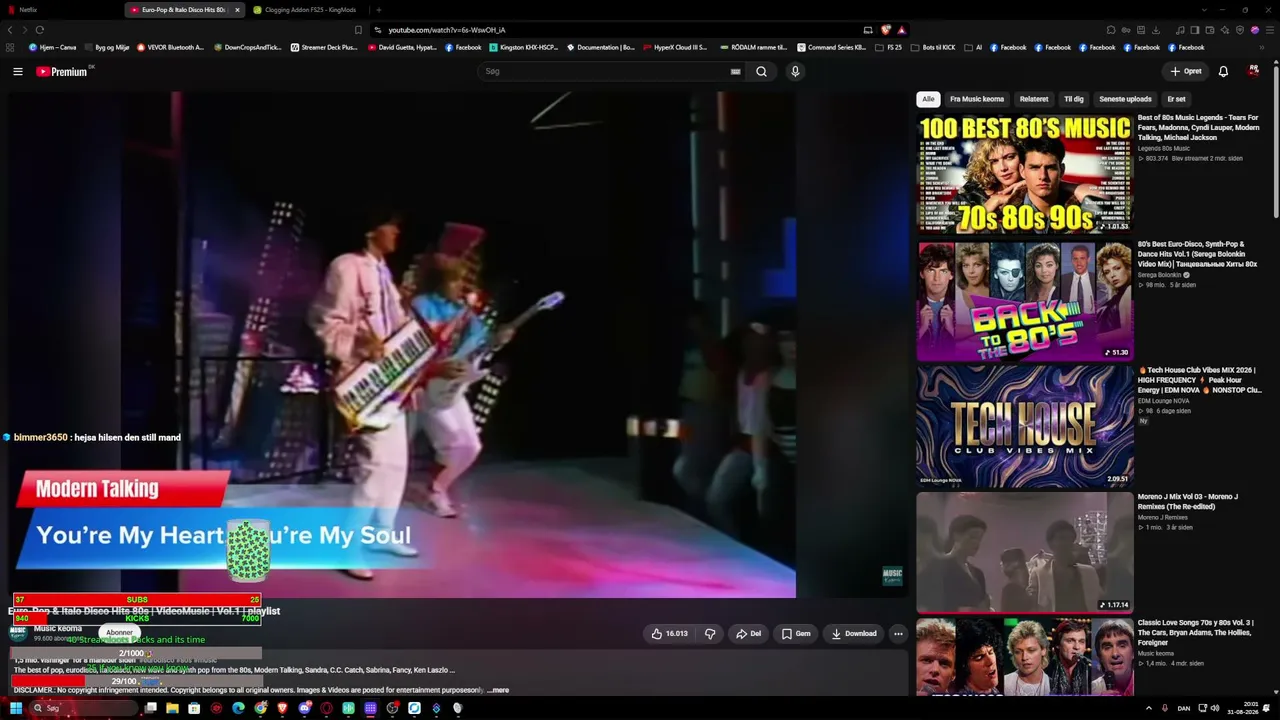1280x720 pixels.
Task: Open 'Back to the 80's' video thumbnail
Action: 1025,300
